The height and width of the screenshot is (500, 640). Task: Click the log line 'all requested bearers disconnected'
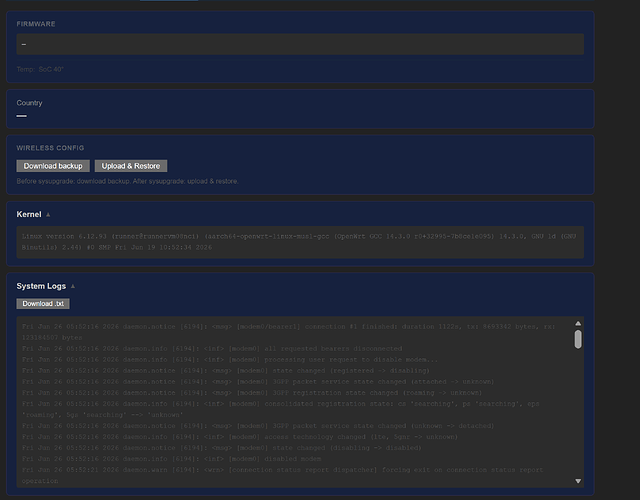point(212,349)
